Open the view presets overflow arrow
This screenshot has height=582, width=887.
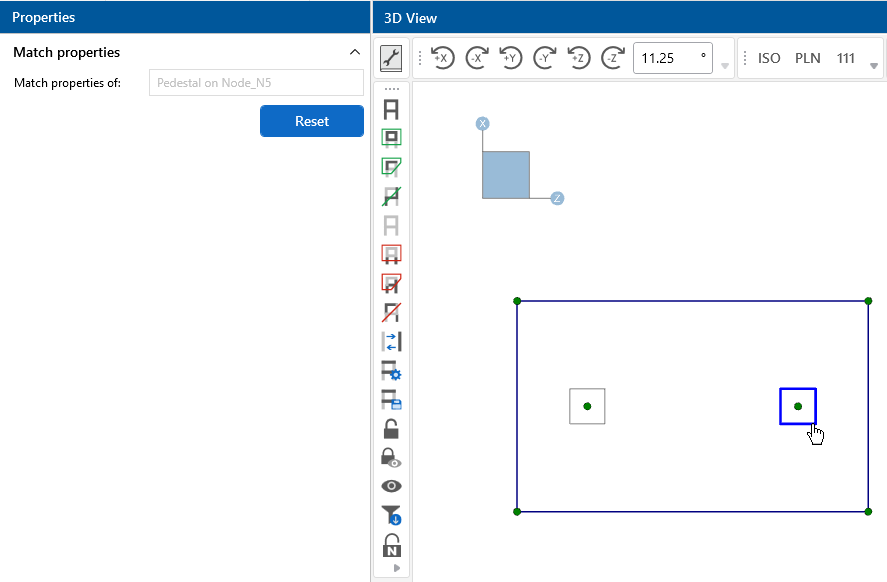[875, 66]
